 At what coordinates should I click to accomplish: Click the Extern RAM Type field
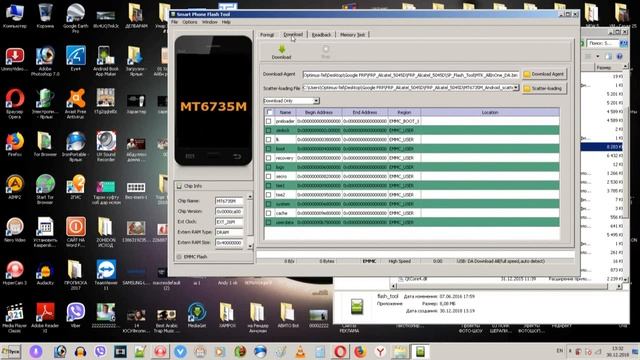click(x=229, y=232)
